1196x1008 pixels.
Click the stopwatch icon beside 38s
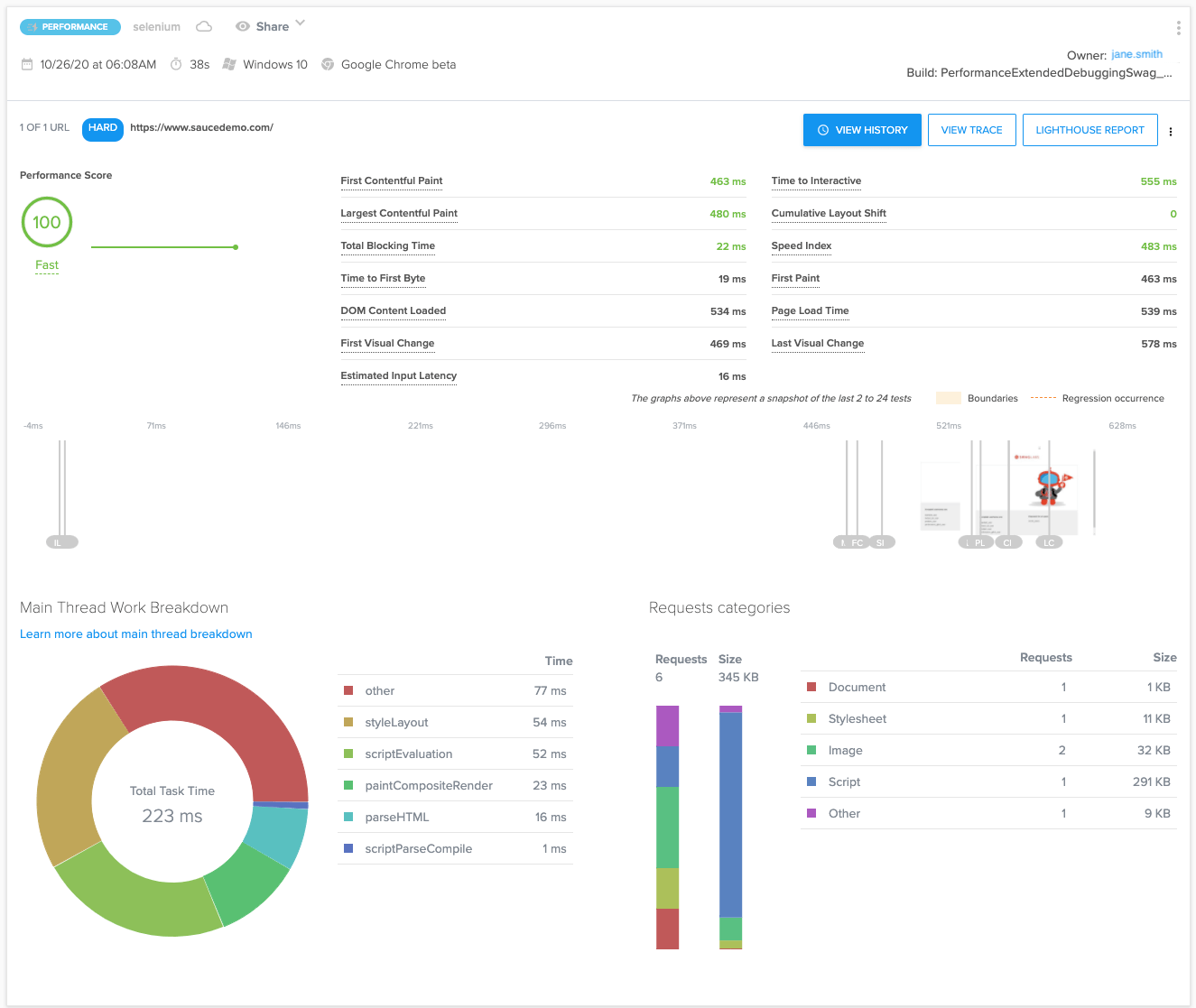[176, 65]
